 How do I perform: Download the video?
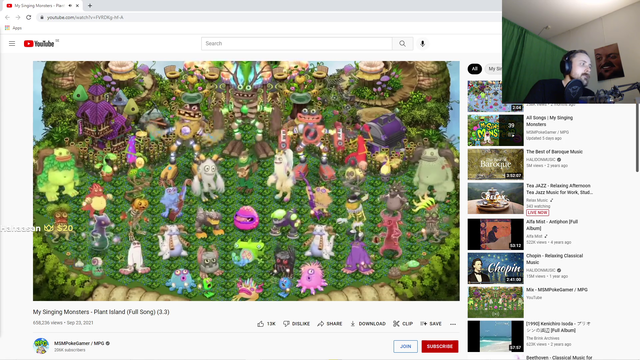[368, 324]
